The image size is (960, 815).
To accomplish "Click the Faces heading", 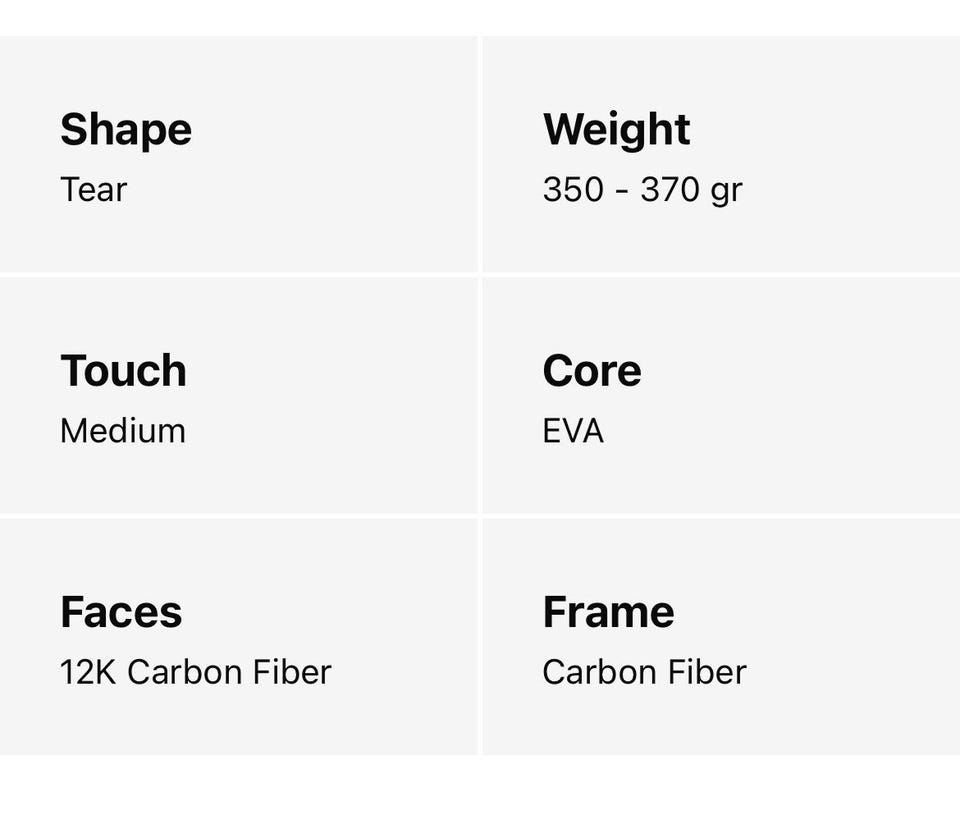I will pyautogui.click(x=121, y=612).
